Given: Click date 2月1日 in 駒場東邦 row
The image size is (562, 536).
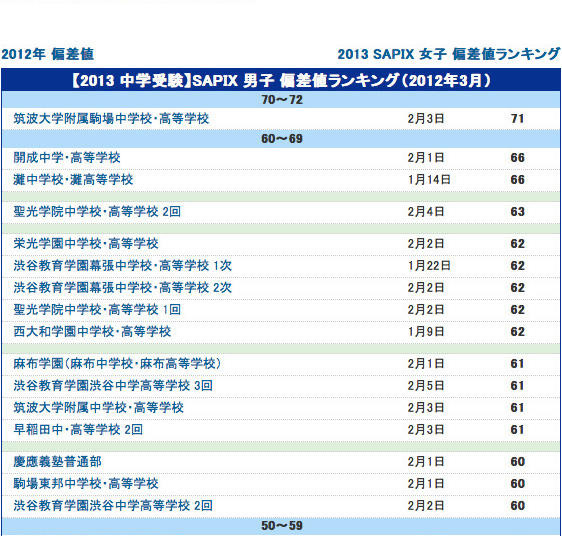Looking at the screenshot, I should (x=426, y=484).
